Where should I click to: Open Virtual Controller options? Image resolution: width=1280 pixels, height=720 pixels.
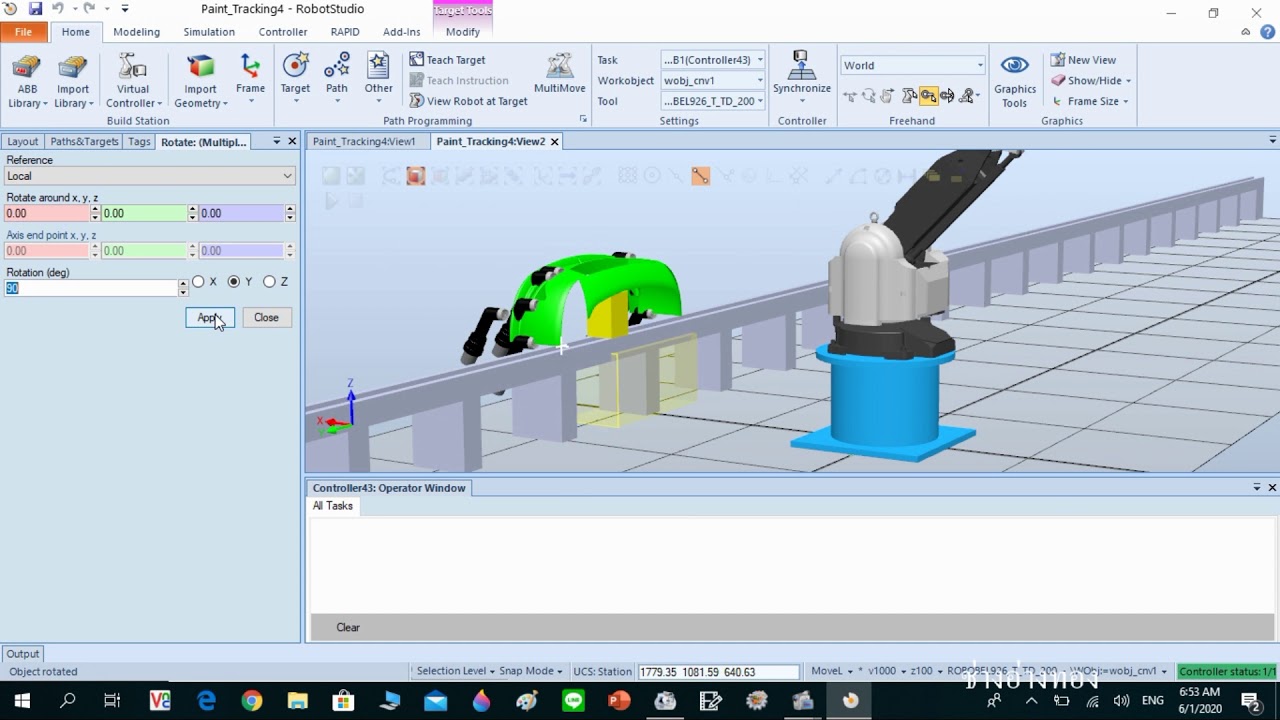[x=133, y=82]
